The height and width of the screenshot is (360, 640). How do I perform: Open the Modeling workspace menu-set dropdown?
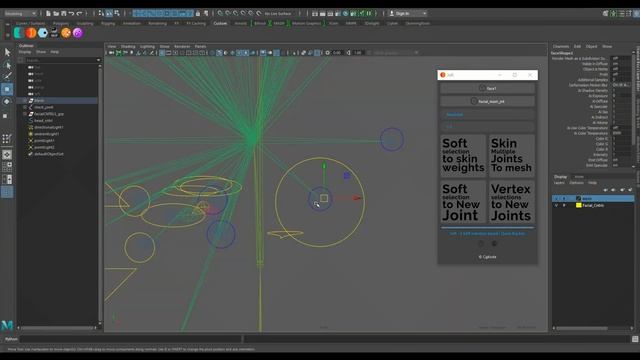20,13
